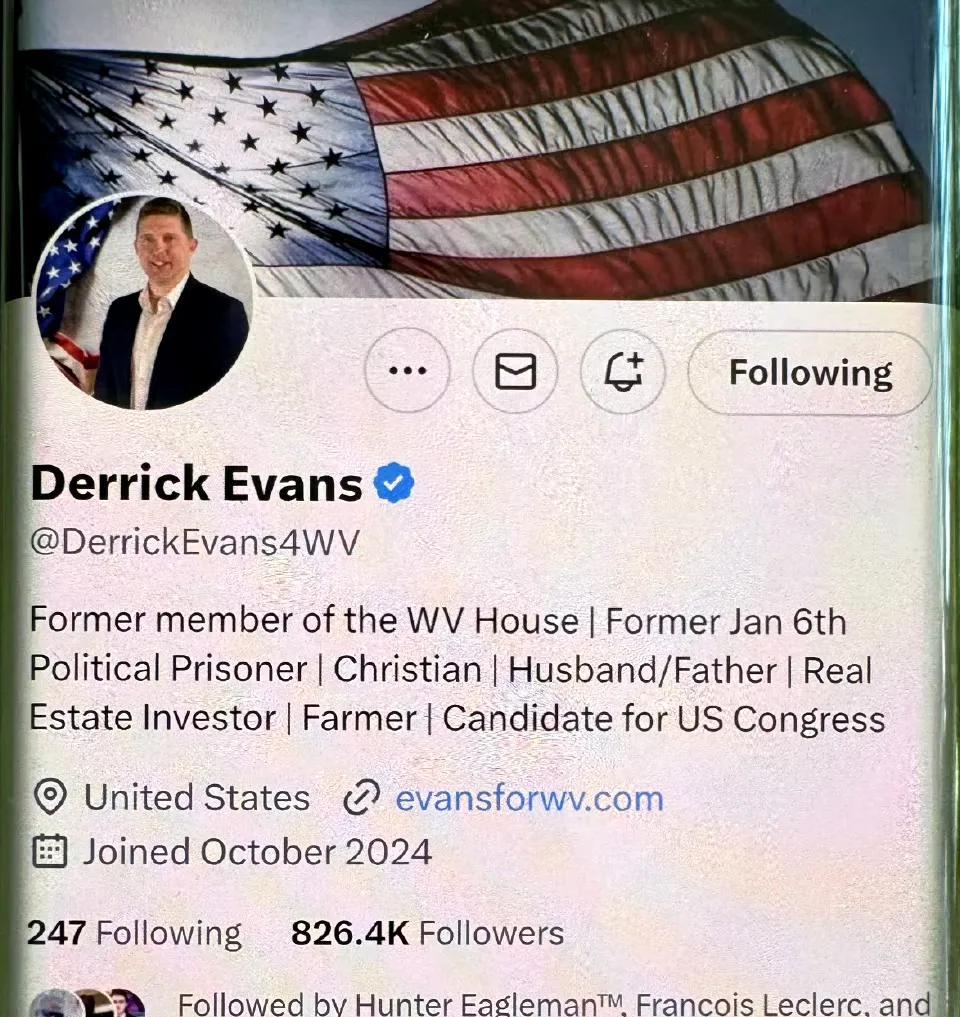Open the 826.4K Followers list

pyautogui.click(x=427, y=933)
